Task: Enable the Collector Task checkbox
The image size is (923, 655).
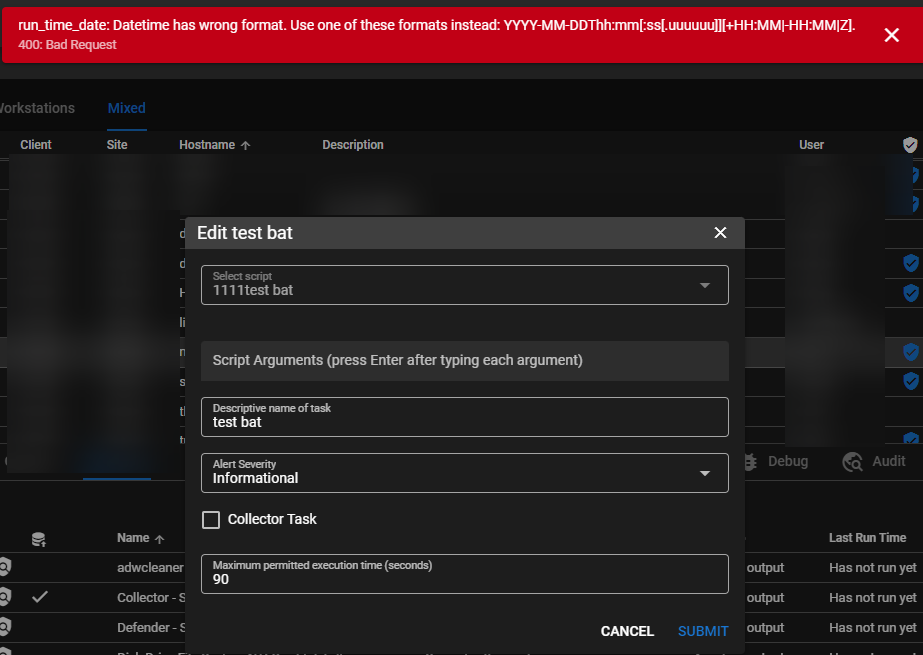Action: point(211,519)
